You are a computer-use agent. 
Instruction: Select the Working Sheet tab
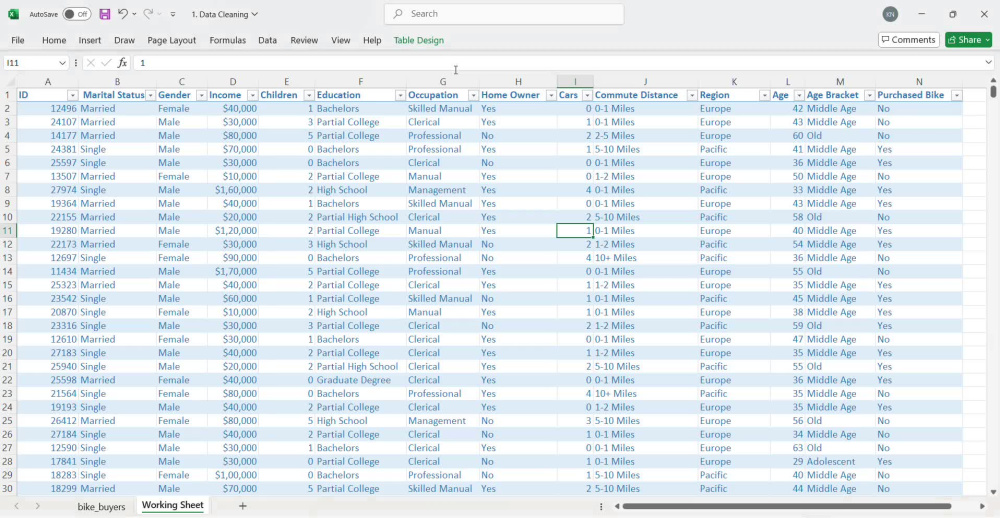click(x=172, y=505)
